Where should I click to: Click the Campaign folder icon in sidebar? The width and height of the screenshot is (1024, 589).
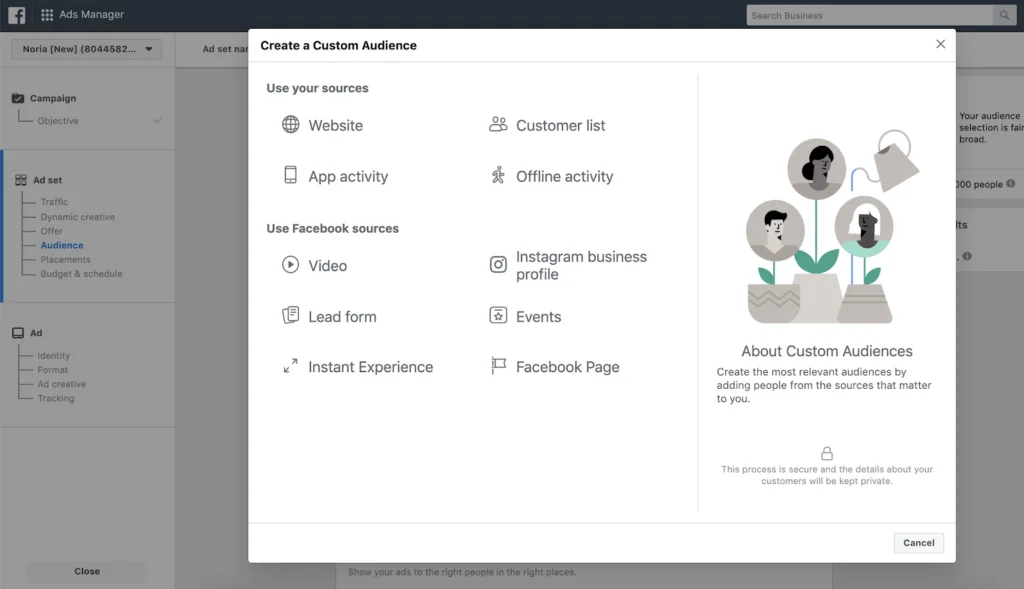click(18, 98)
